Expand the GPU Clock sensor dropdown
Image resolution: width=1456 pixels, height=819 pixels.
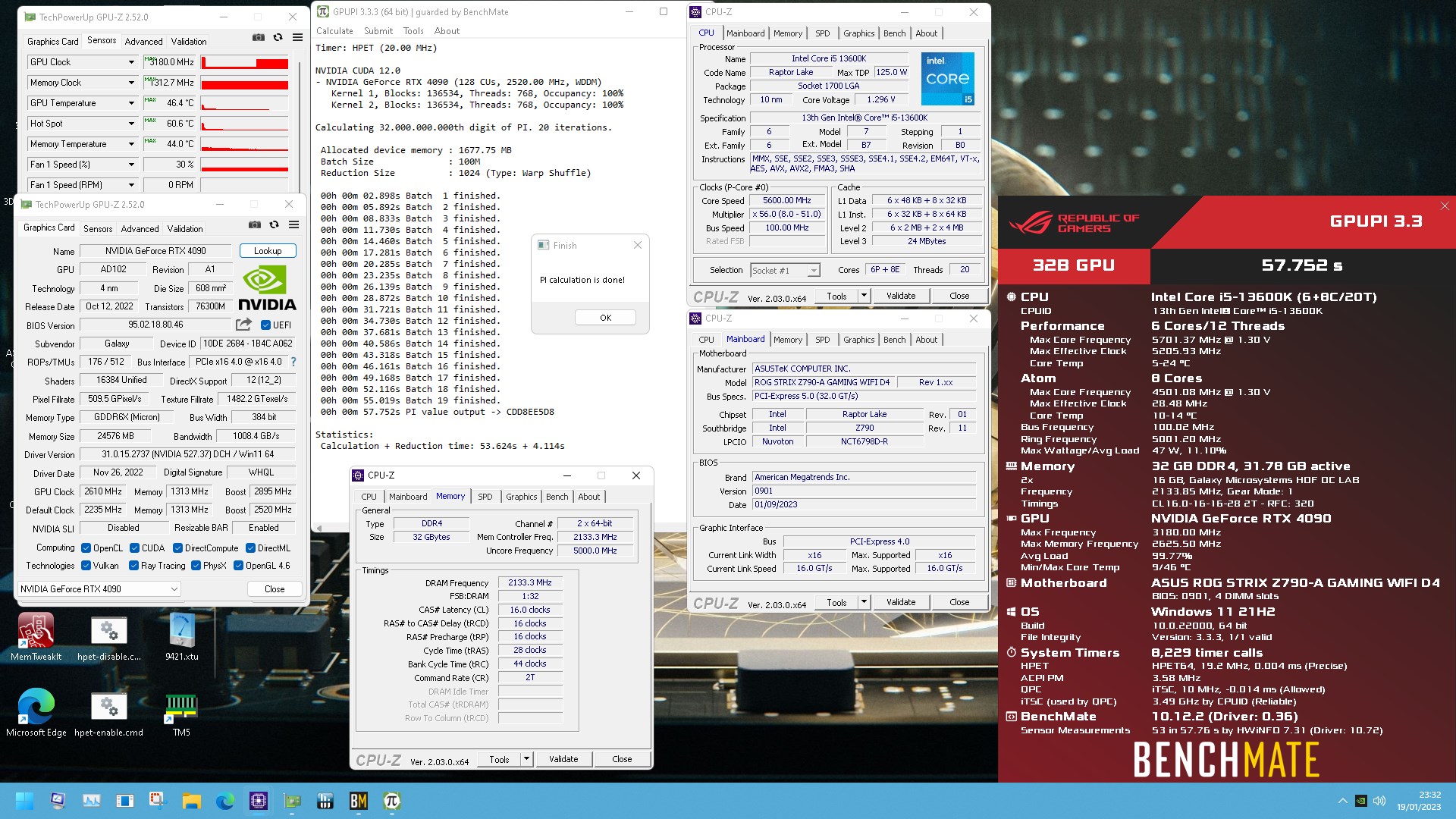130,62
